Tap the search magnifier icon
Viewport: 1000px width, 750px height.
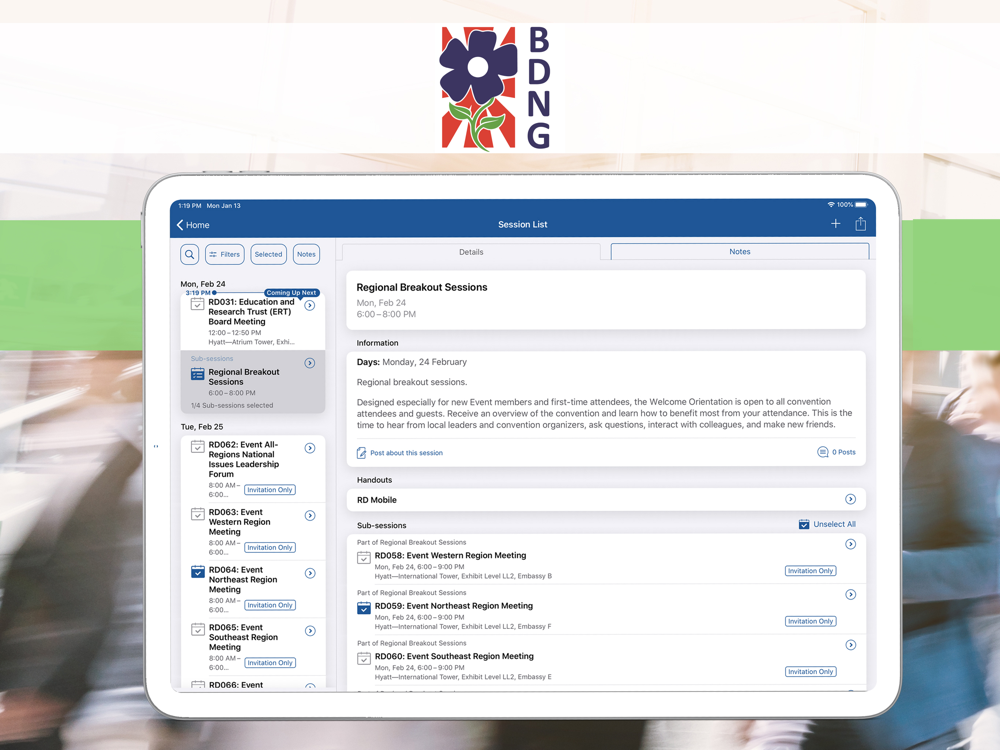coord(189,254)
